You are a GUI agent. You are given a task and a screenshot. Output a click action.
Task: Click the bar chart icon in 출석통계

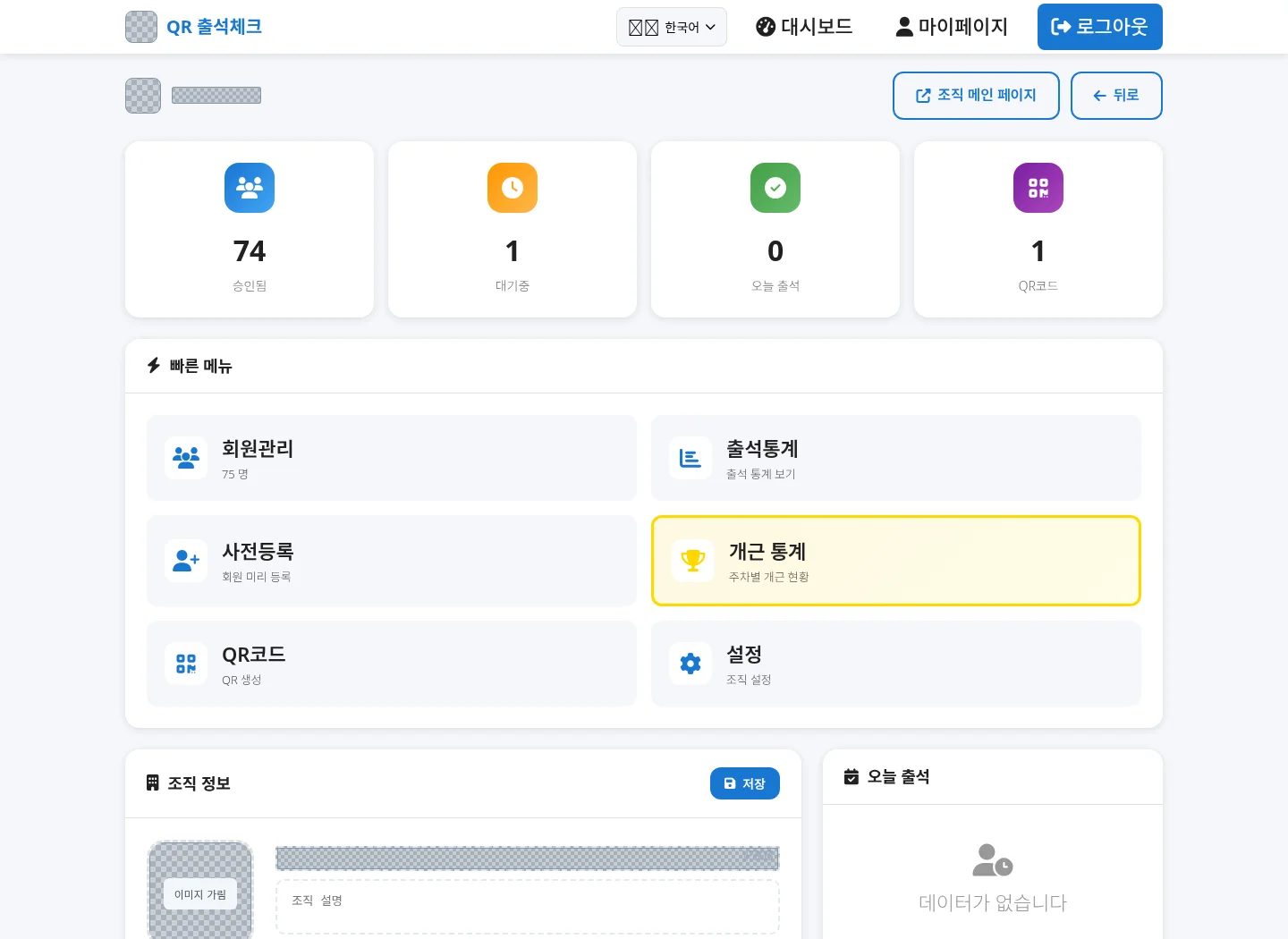(691, 458)
